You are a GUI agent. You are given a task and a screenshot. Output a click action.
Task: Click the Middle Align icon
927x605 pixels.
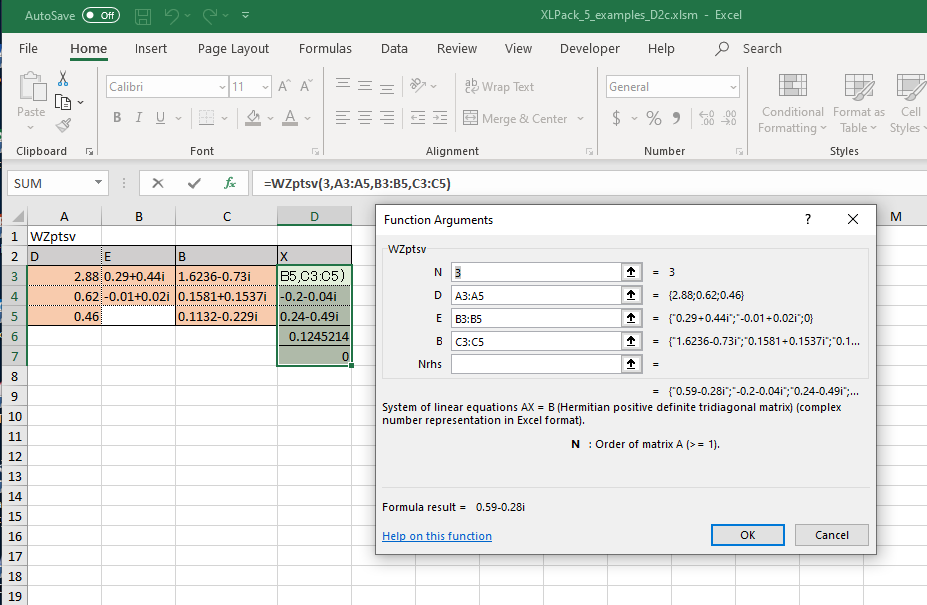point(365,86)
